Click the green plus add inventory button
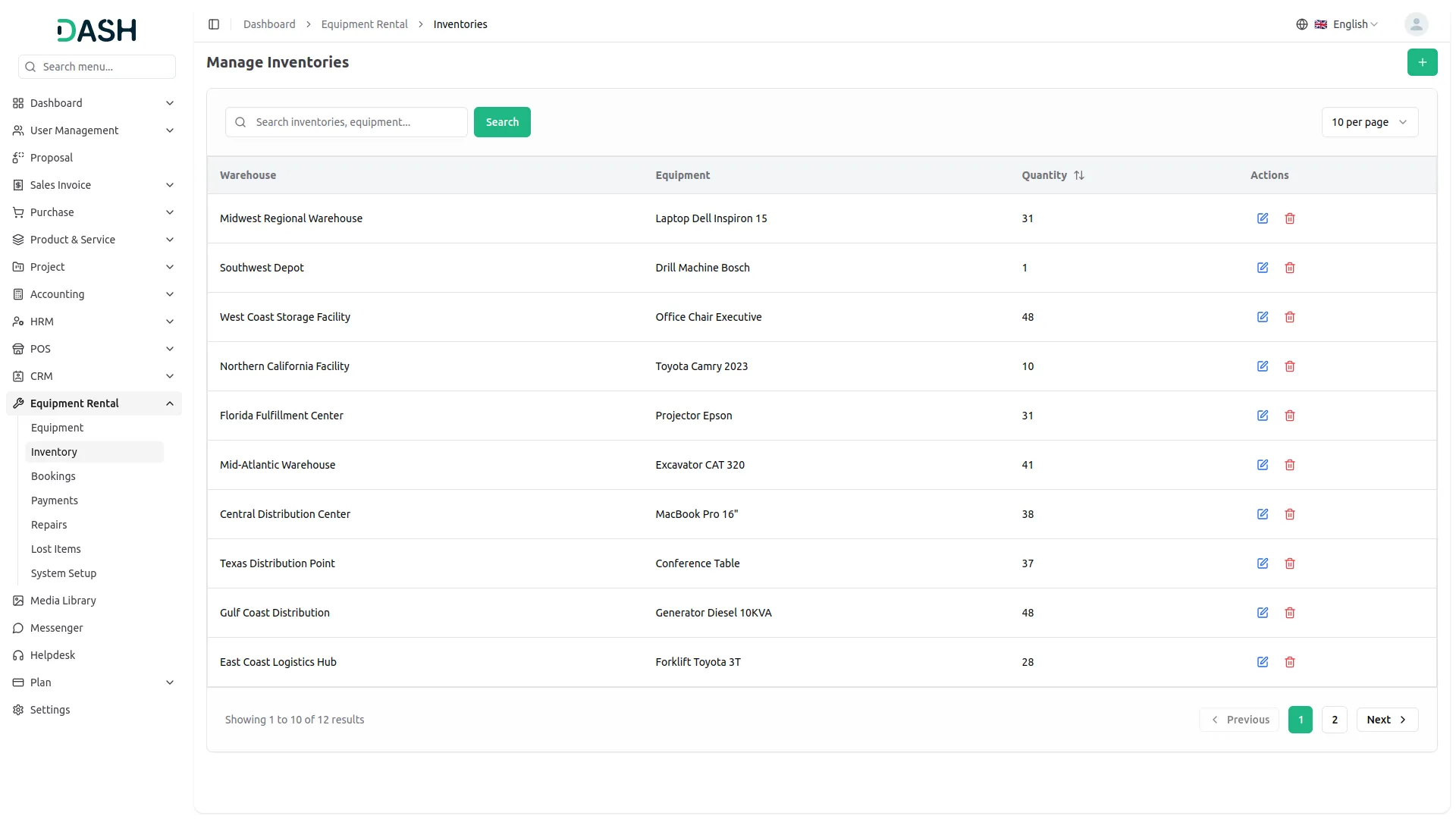The image size is (1456, 819). point(1422,62)
